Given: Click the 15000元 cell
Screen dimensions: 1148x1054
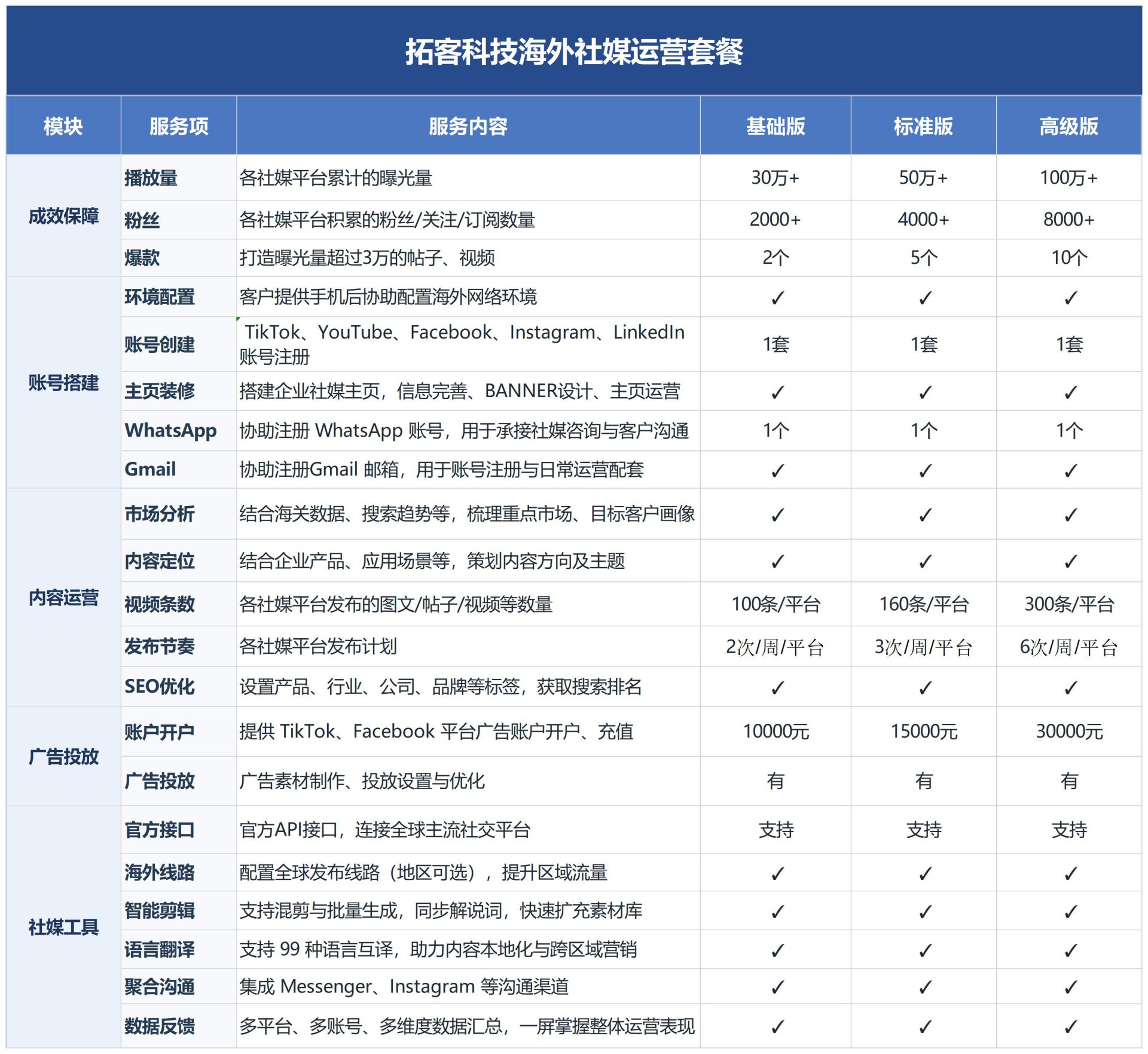Looking at the screenshot, I should (923, 732).
